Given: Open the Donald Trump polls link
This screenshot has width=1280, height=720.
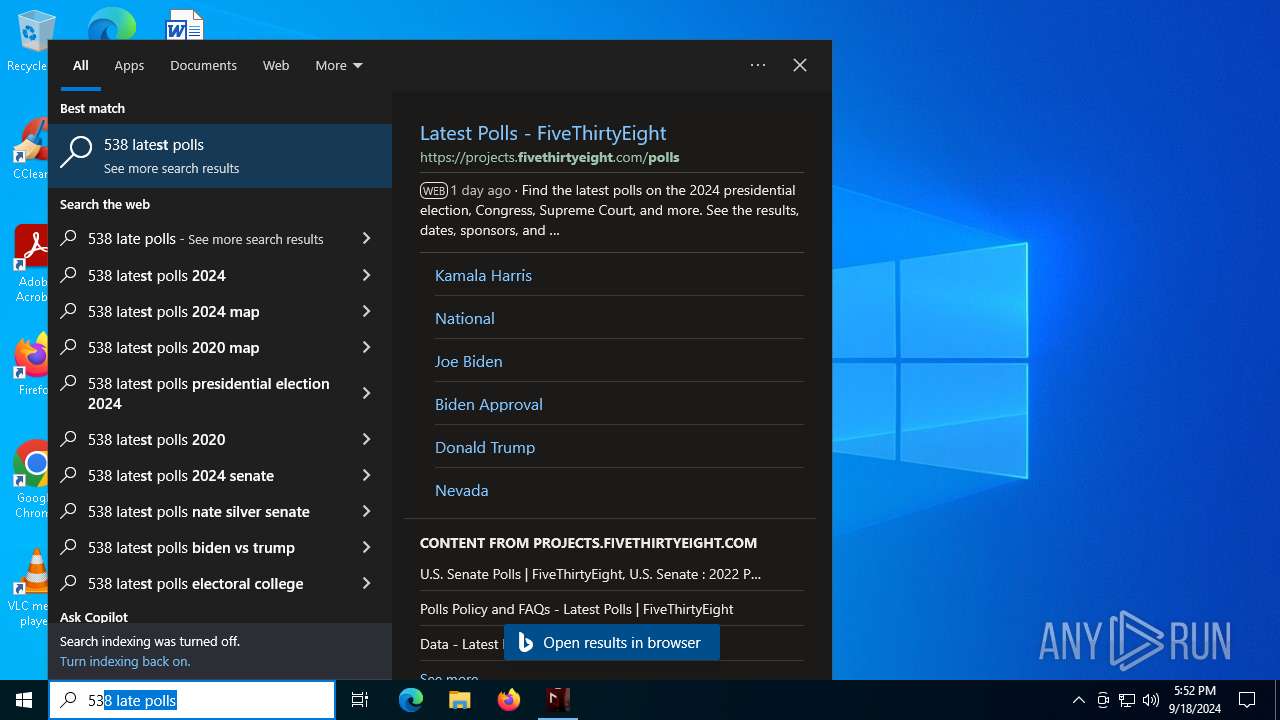Looking at the screenshot, I should [485, 447].
